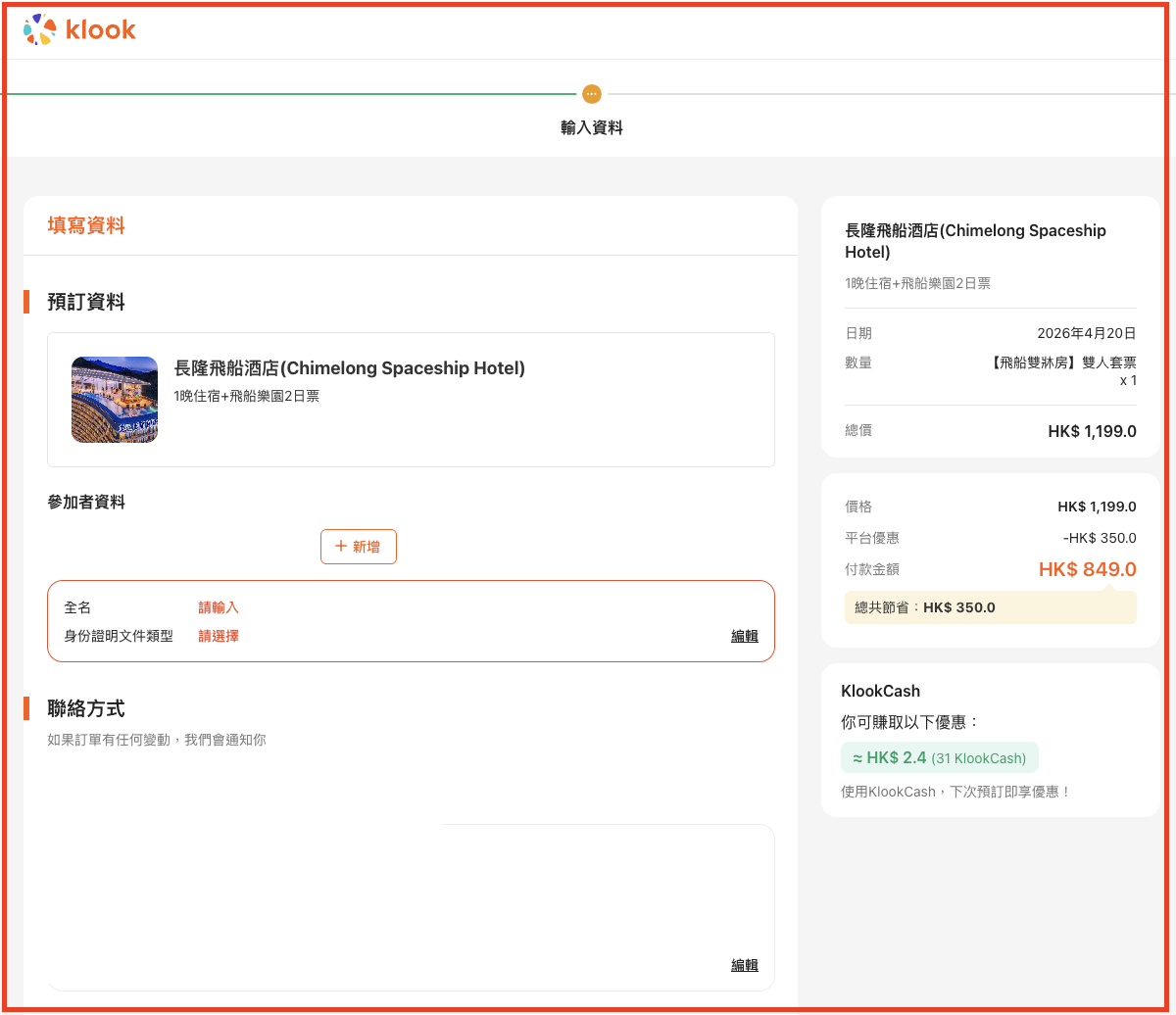Click the Klook logo
1176x1015 pixels.
pyautogui.click(x=79, y=30)
